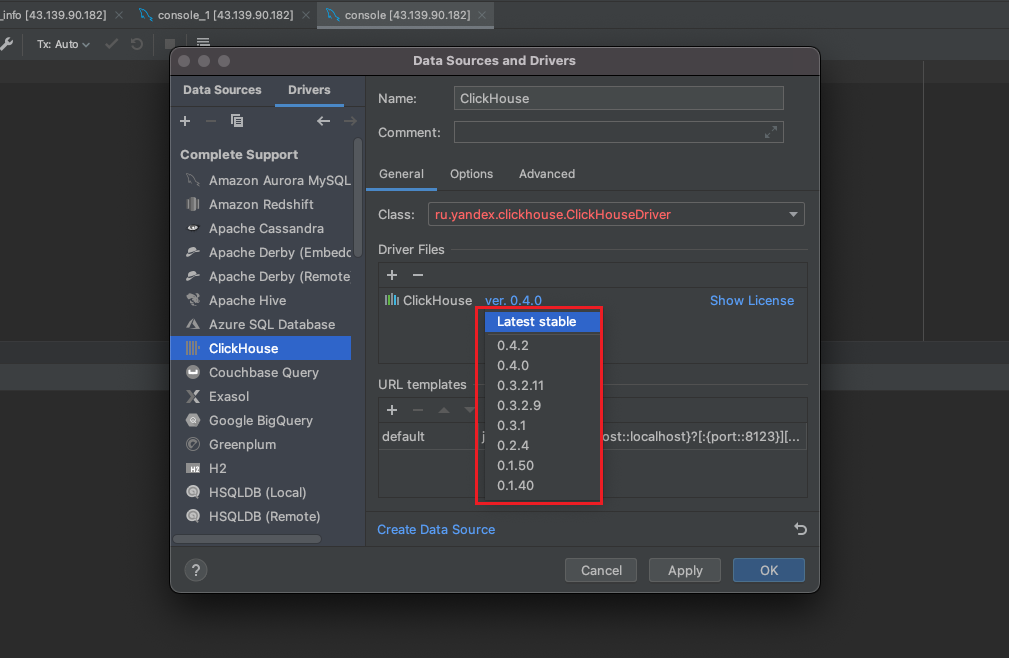This screenshot has height=658, width=1009.
Task: Click the Cancel button
Action: coord(601,571)
